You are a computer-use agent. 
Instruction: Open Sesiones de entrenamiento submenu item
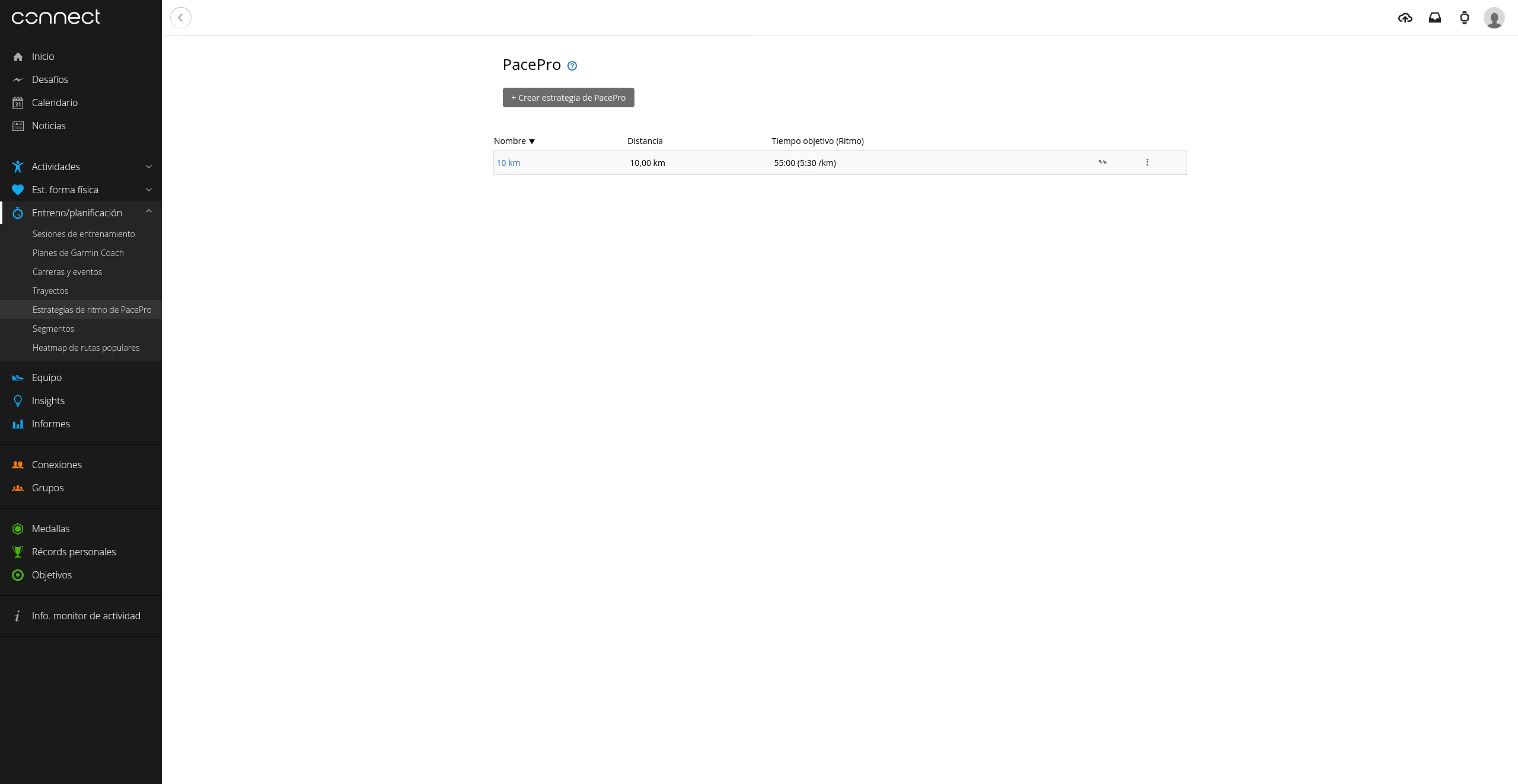84,234
